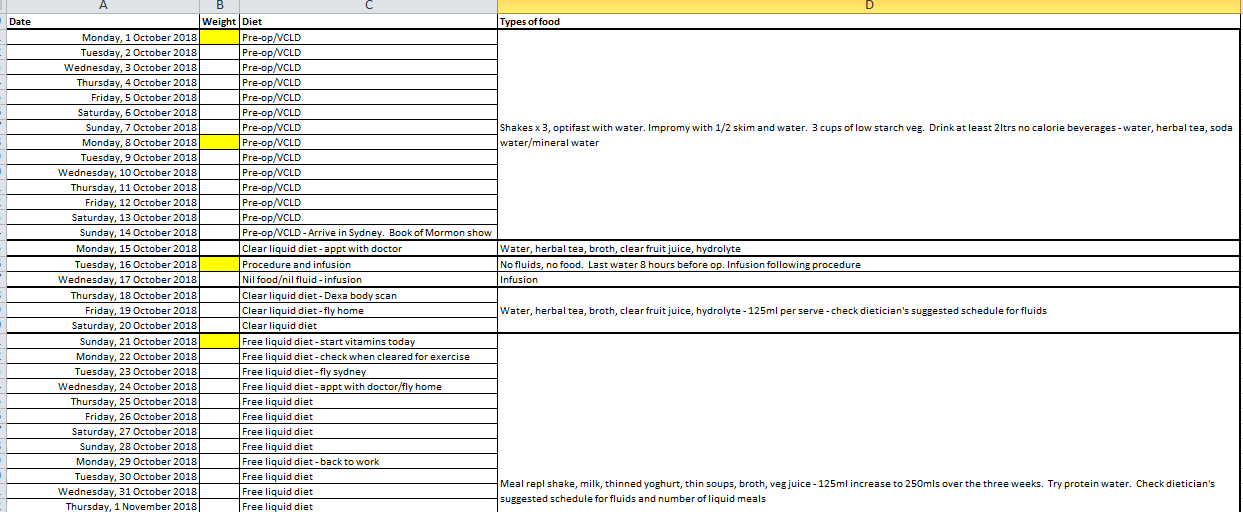Select the Nil food/nil fluid - infusion cell

tap(368, 279)
